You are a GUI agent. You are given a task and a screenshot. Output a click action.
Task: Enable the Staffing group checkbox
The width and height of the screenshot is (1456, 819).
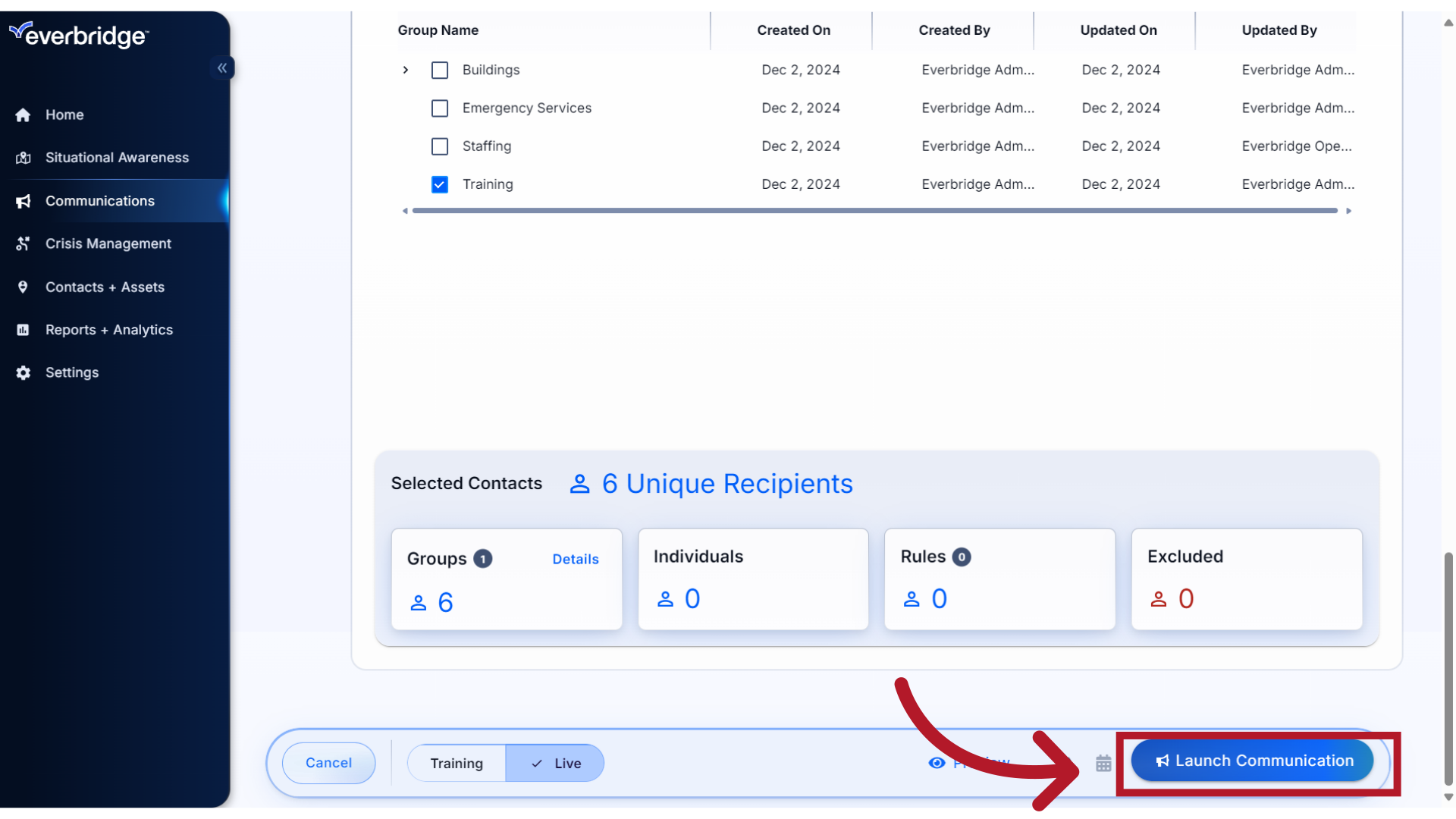[x=440, y=146]
